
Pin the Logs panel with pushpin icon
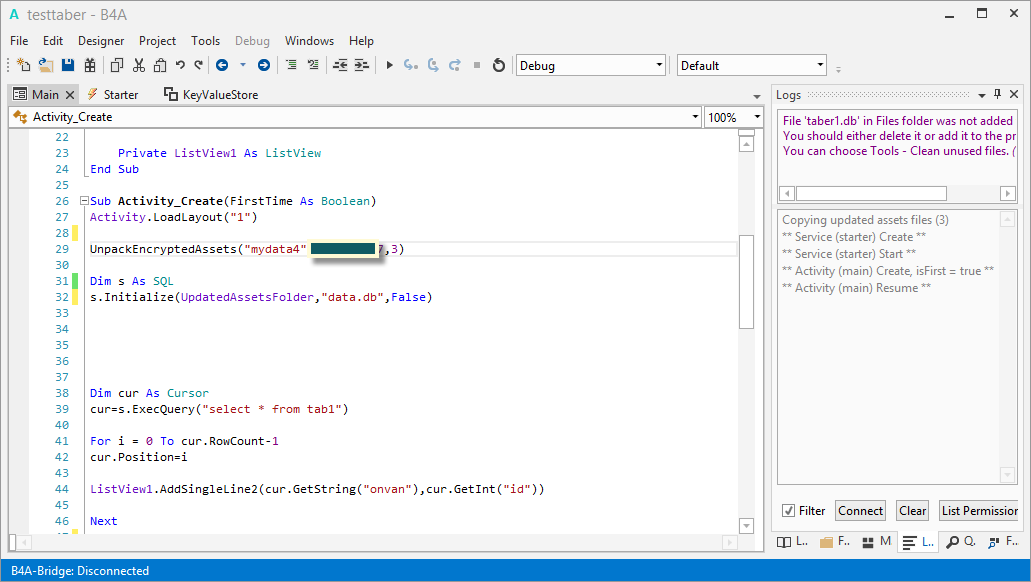click(x=997, y=94)
